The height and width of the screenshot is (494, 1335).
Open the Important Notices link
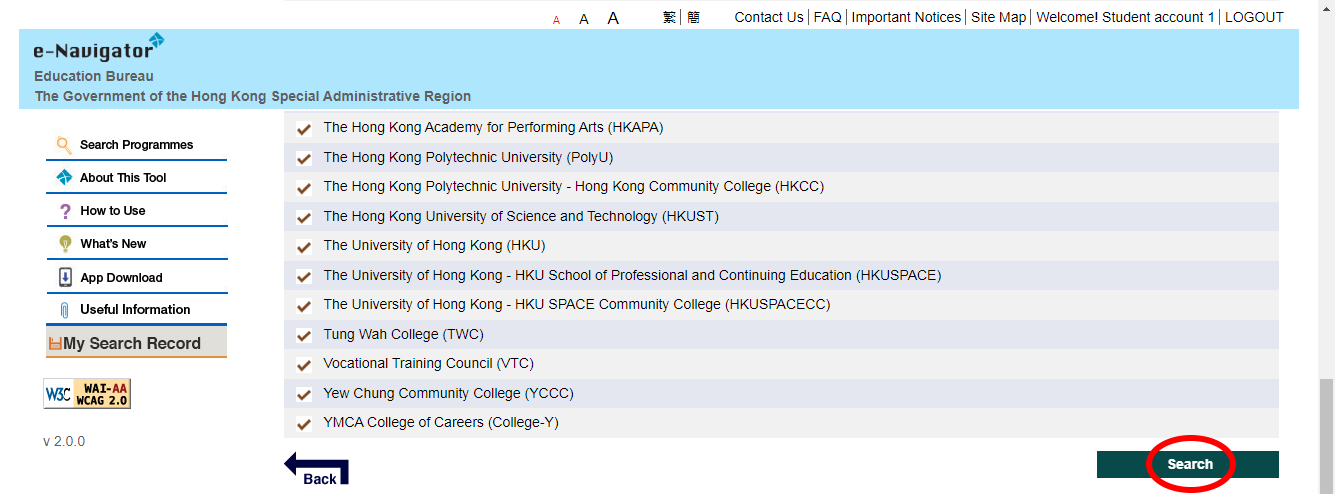pyautogui.click(x=906, y=17)
